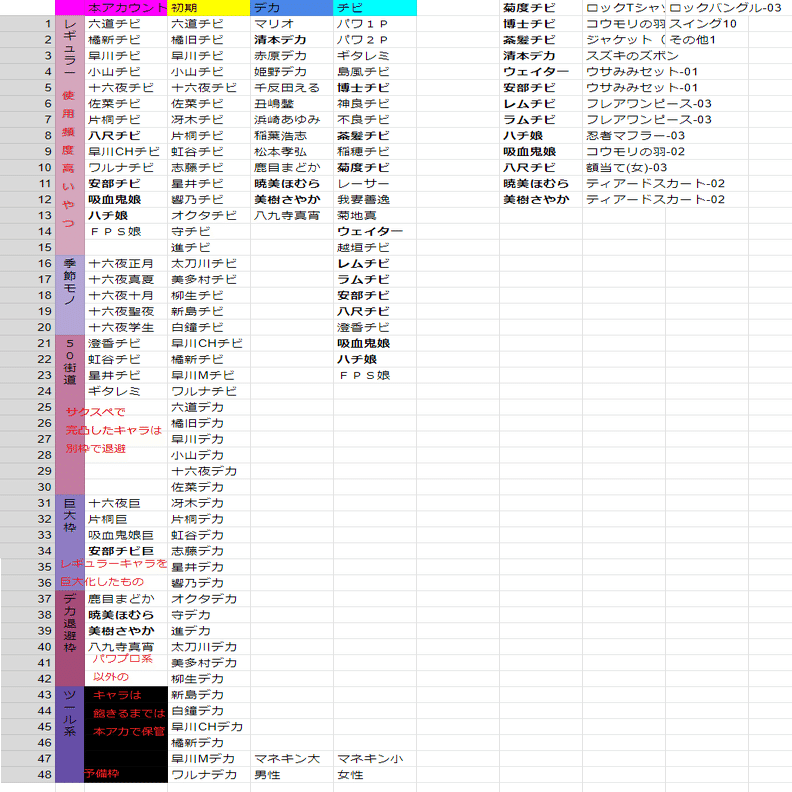
Task: Select row number 46 header
Action: pos(27,744)
